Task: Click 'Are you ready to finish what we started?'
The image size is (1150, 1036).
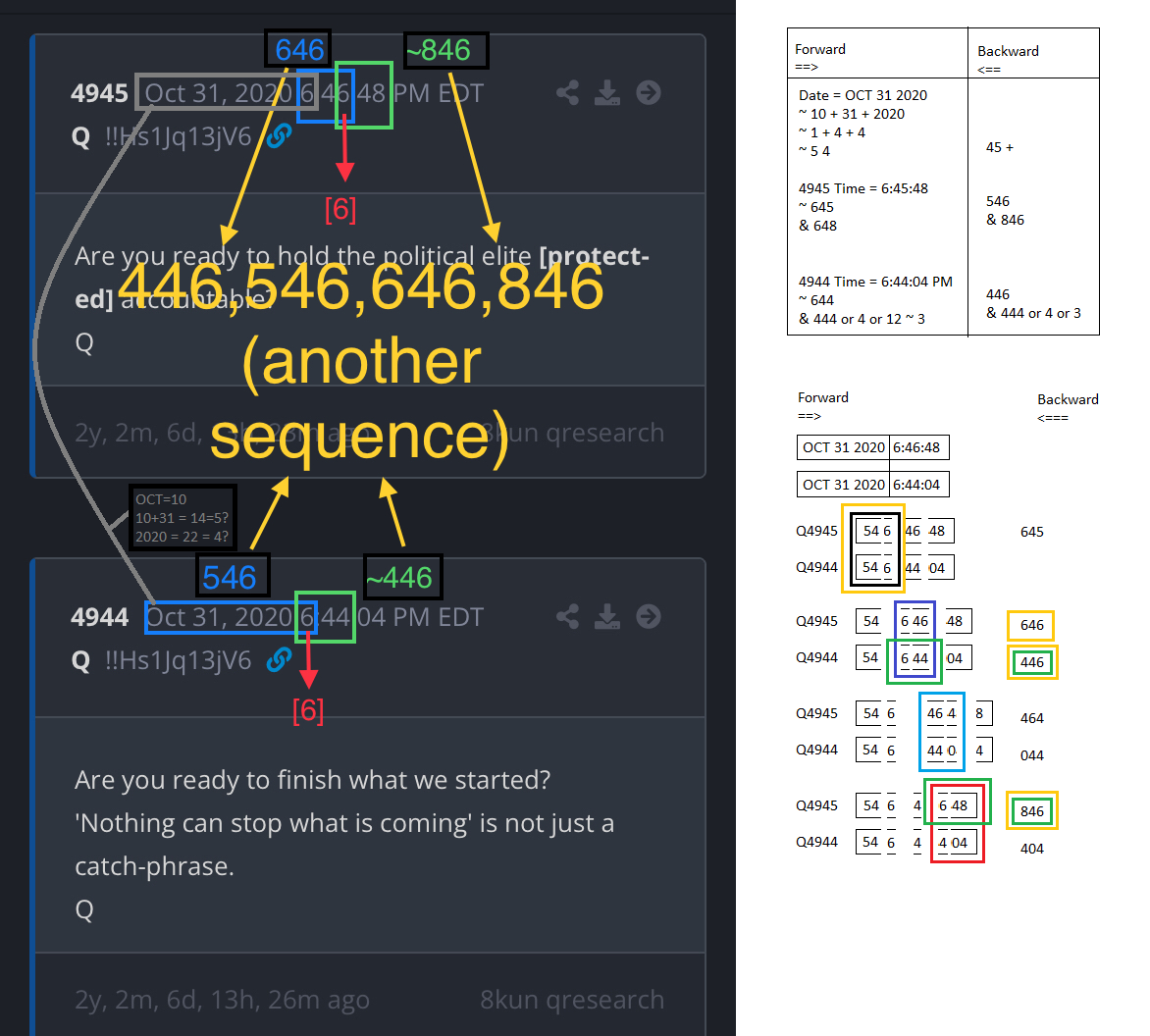Action: [x=312, y=780]
